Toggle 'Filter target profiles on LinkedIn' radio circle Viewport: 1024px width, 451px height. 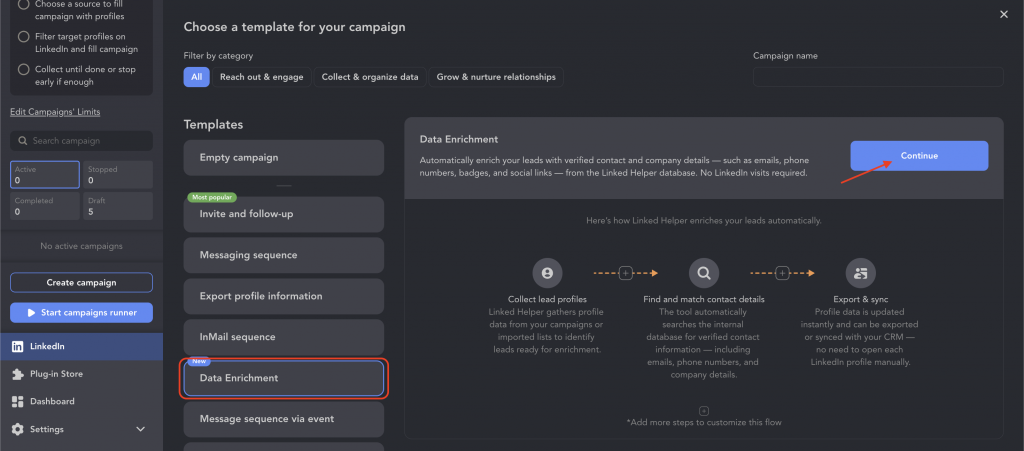pos(24,37)
